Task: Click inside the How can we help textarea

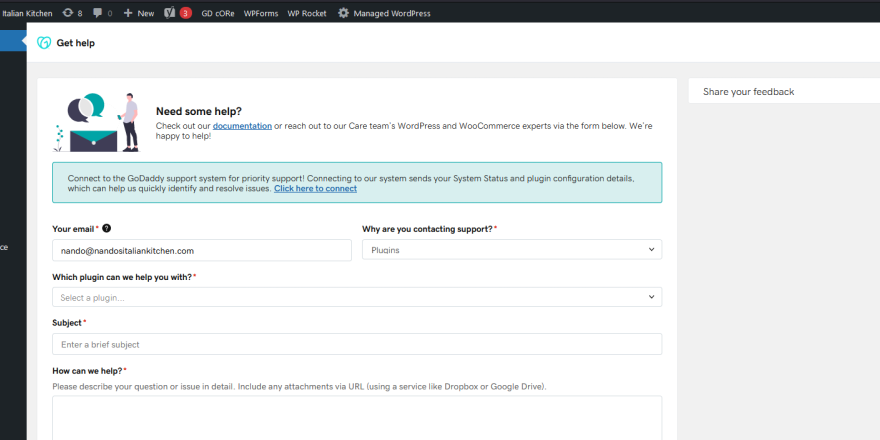Action: coord(357,418)
